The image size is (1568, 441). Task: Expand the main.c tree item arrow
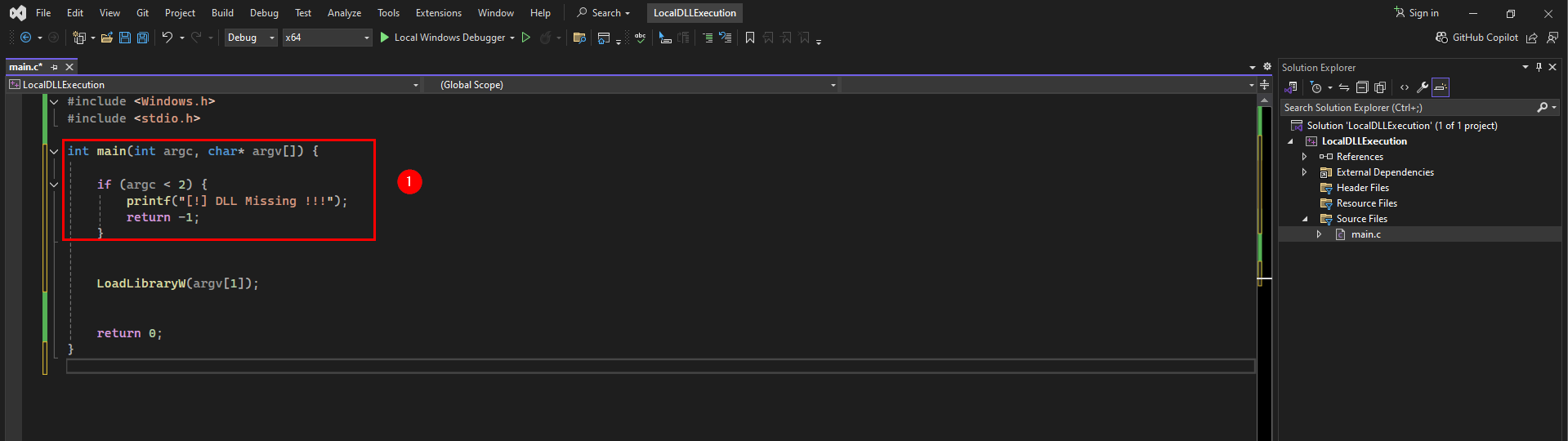coord(1319,234)
